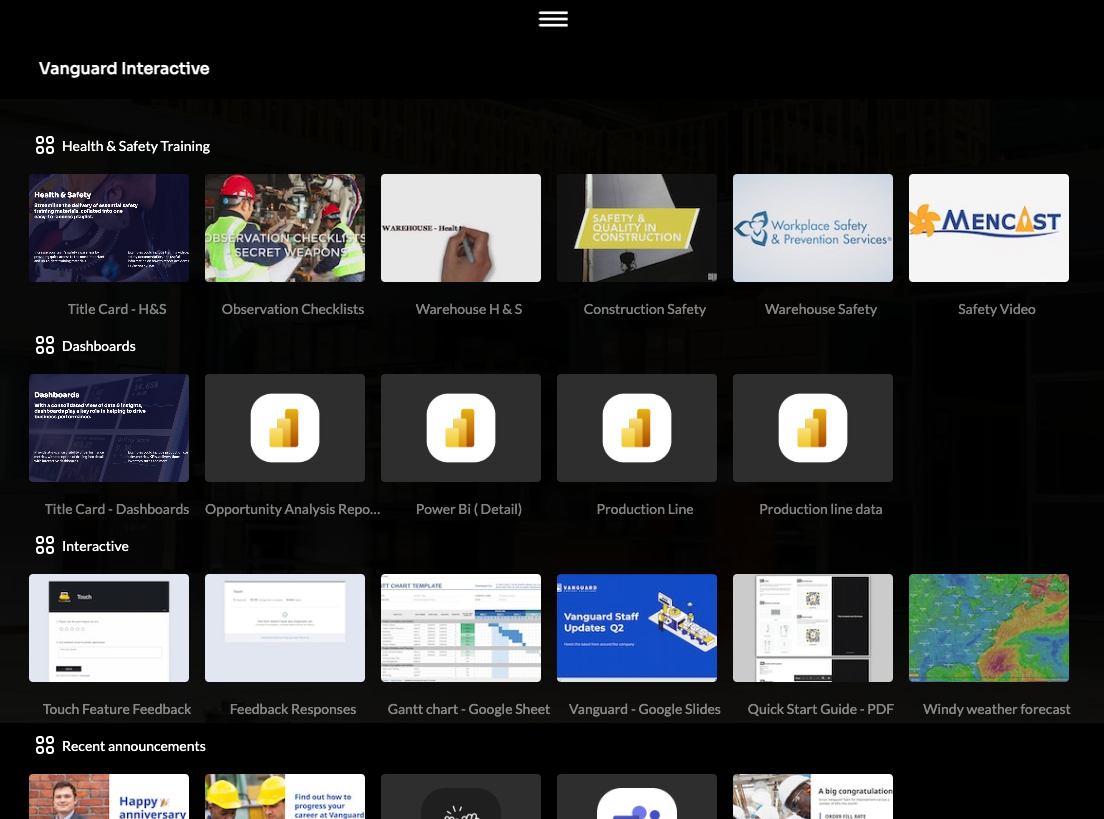Click the Warehouse Safety label
Image resolution: width=1104 pixels, height=819 pixels.
point(821,309)
